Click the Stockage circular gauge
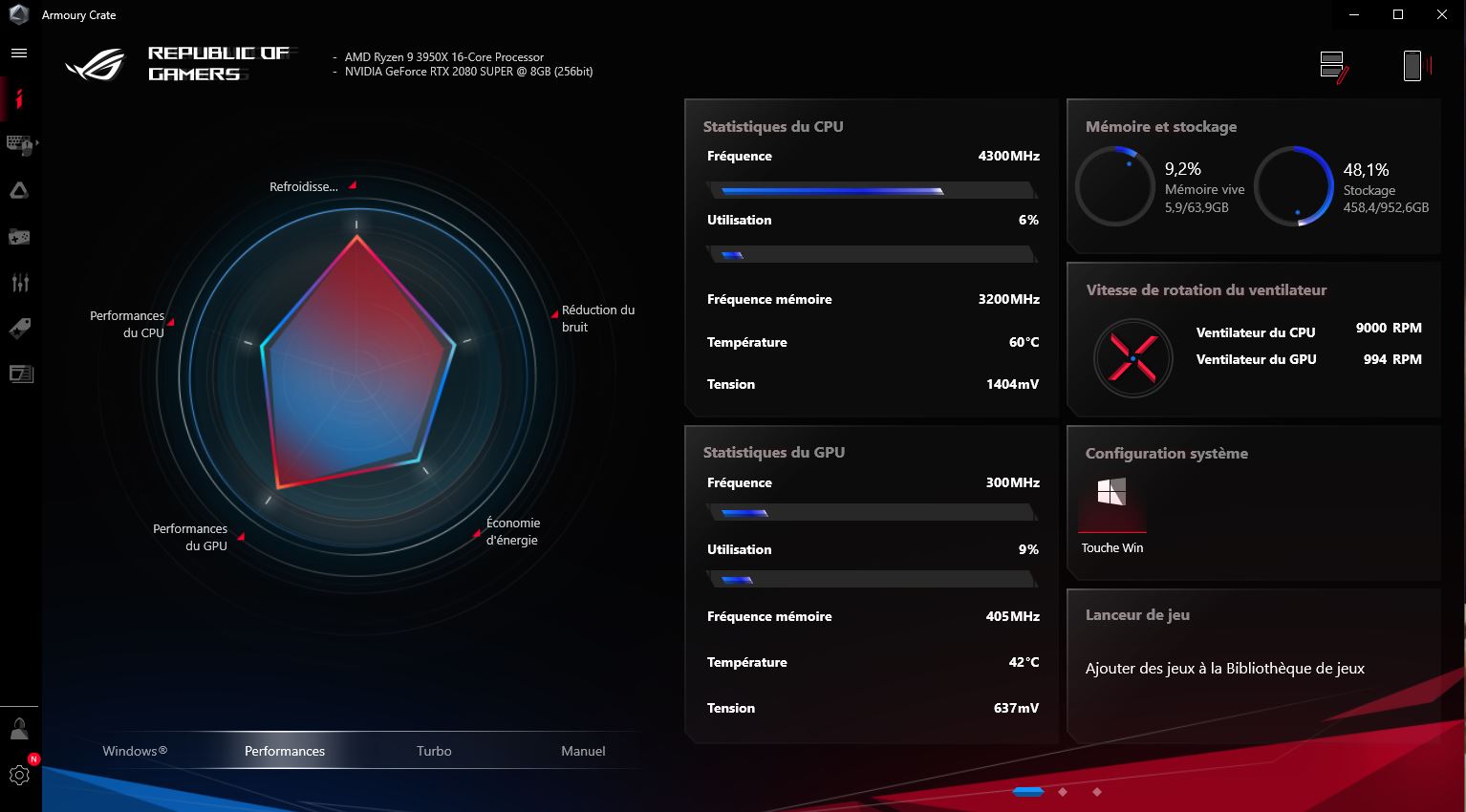This screenshot has width=1466, height=812. pyautogui.click(x=1294, y=186)
